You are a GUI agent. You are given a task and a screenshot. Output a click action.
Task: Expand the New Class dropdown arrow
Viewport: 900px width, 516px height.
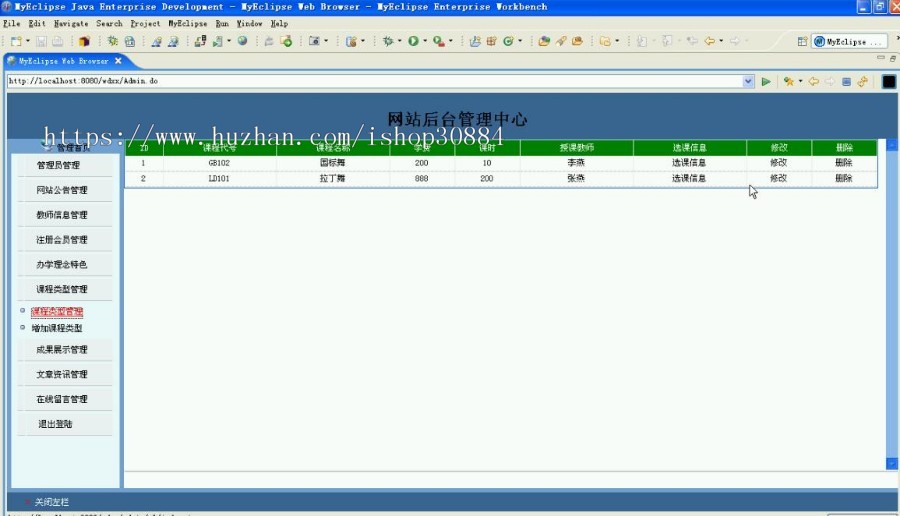(520, 41)
